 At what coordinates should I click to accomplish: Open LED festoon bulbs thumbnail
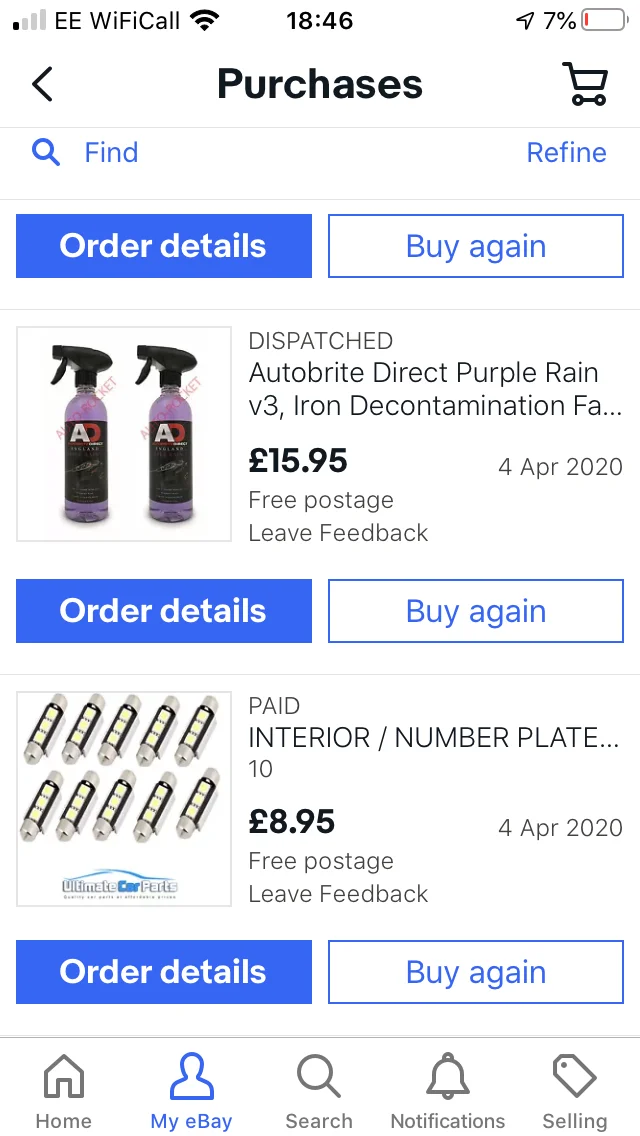coord(124,799)
